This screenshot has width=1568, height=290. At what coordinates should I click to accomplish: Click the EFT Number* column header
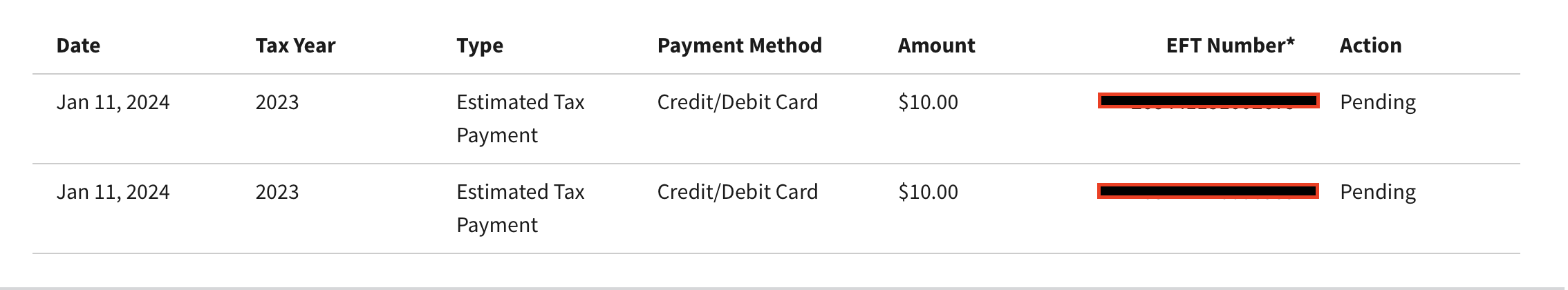tap(1230, 46)
